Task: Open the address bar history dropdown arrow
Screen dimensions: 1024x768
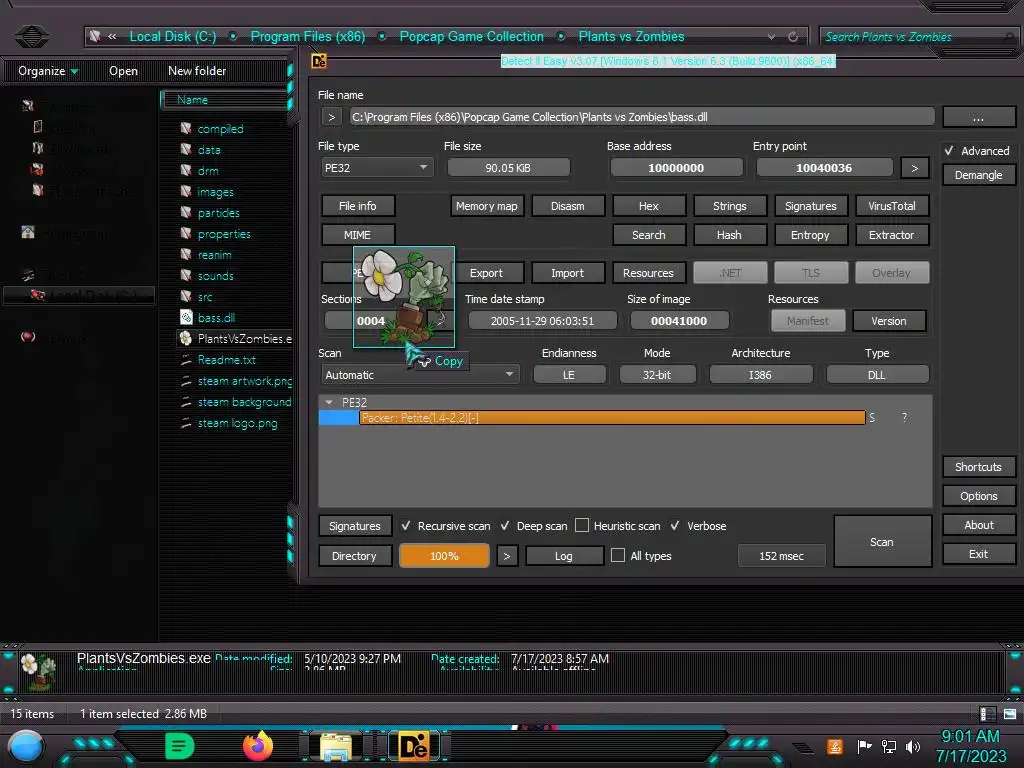Action: click(771, 37)
